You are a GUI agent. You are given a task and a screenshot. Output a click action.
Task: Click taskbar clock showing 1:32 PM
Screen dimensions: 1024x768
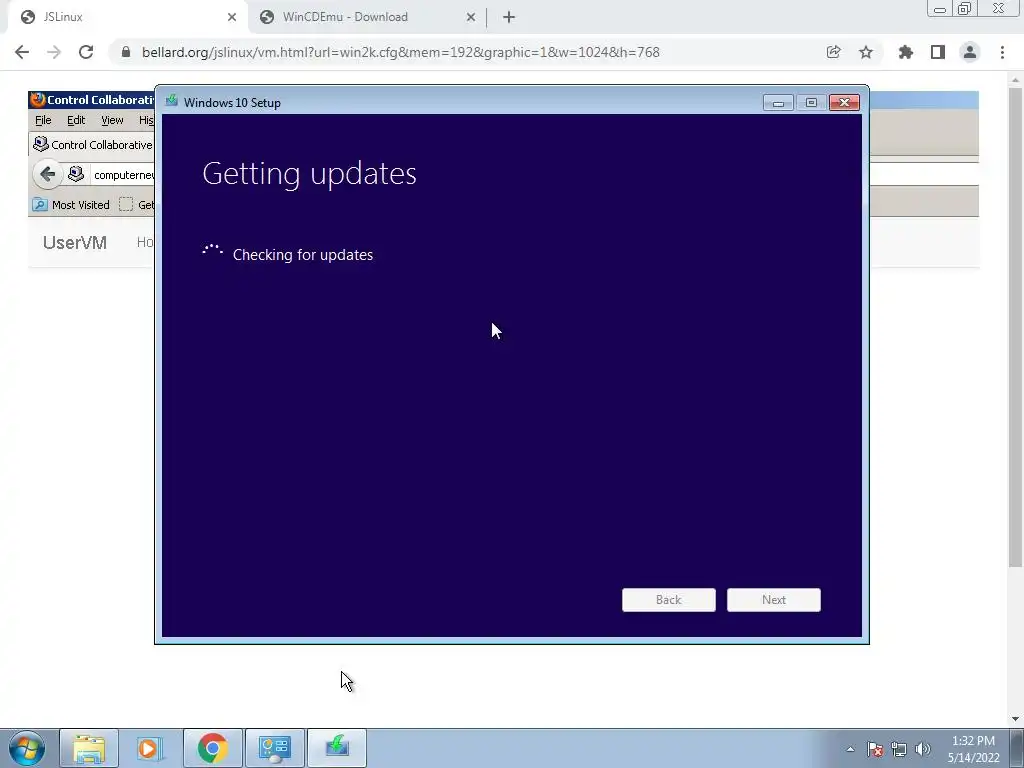click(x=973, y=749)
